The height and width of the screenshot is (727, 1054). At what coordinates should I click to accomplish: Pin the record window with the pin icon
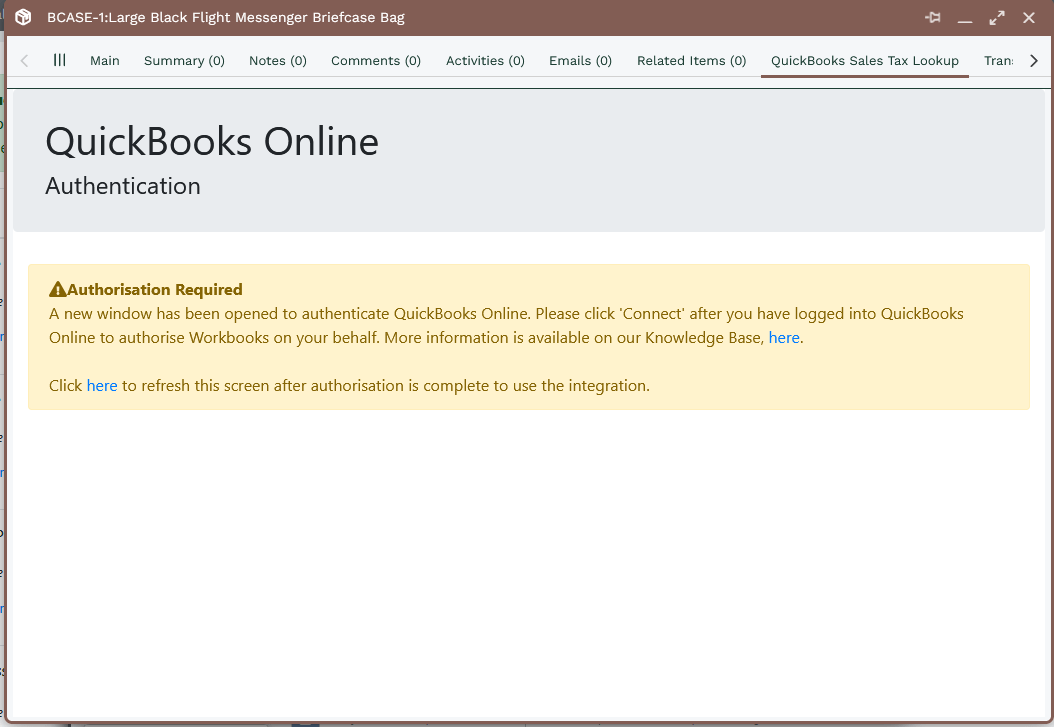click(933, 18)
